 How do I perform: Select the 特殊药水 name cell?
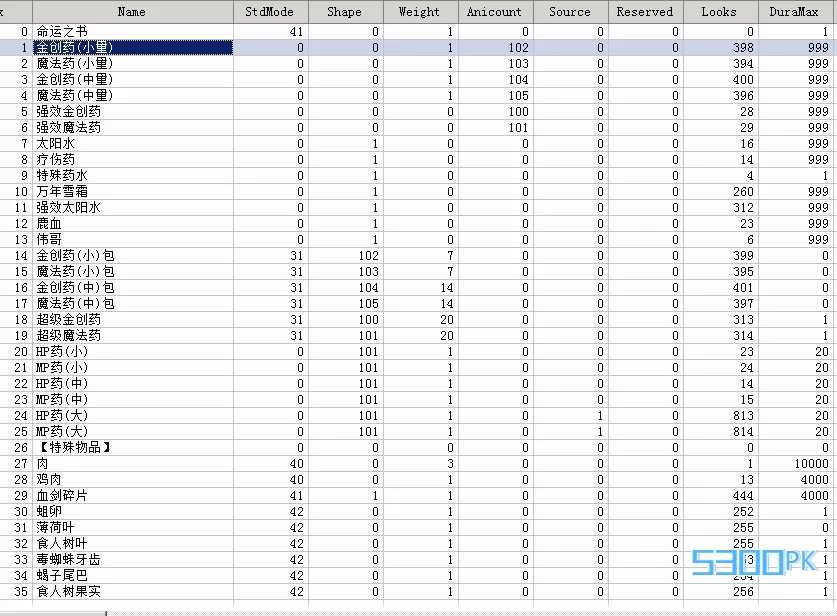tap(133, 176)
